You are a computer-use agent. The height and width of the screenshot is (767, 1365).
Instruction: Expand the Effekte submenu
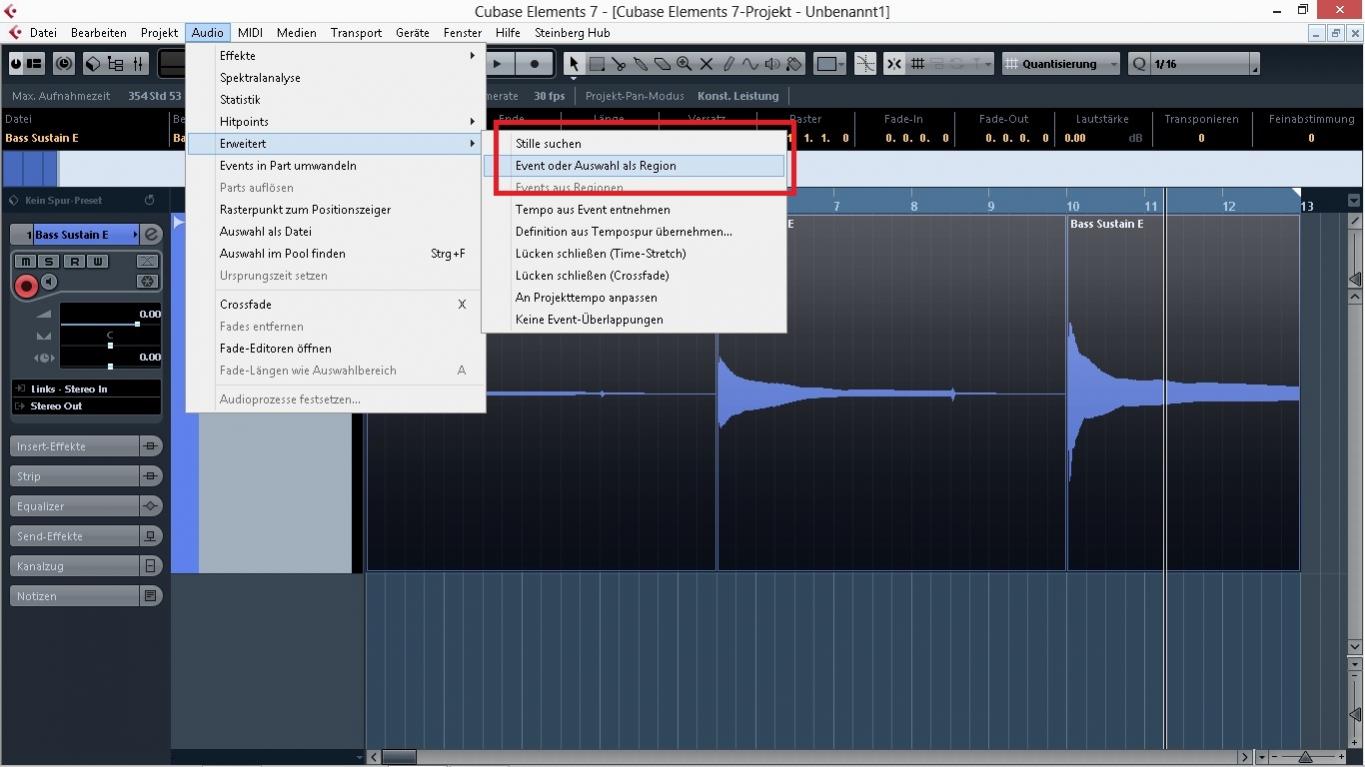(337, 56)
